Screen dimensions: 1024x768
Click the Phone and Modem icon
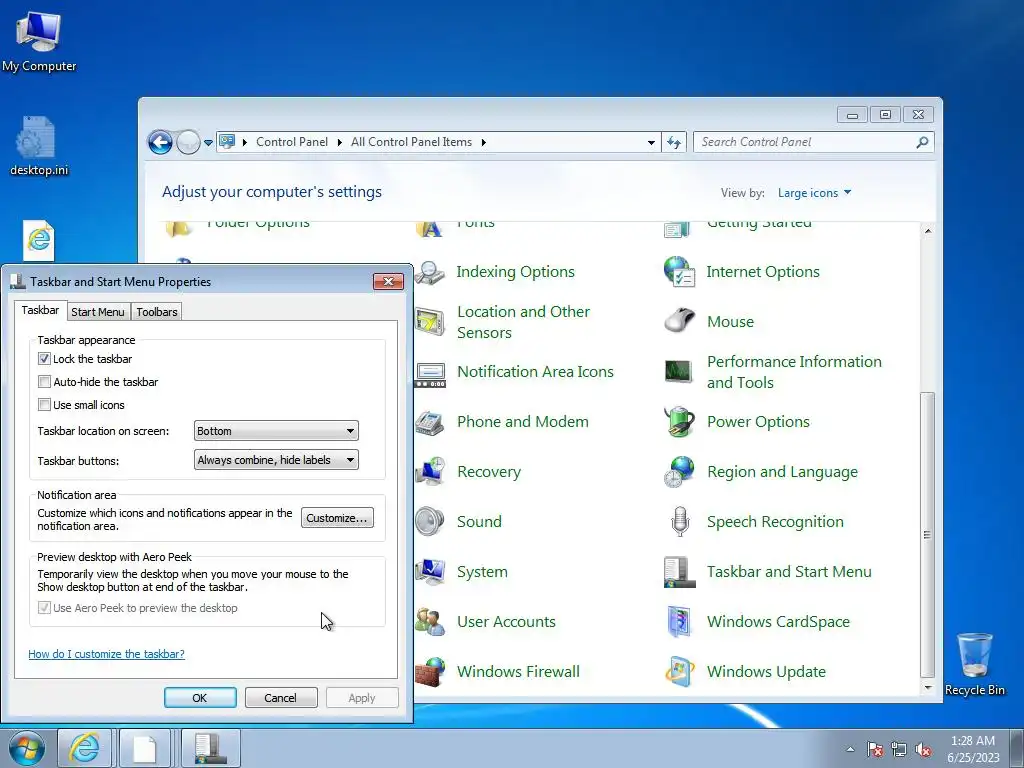coord(430,422)
